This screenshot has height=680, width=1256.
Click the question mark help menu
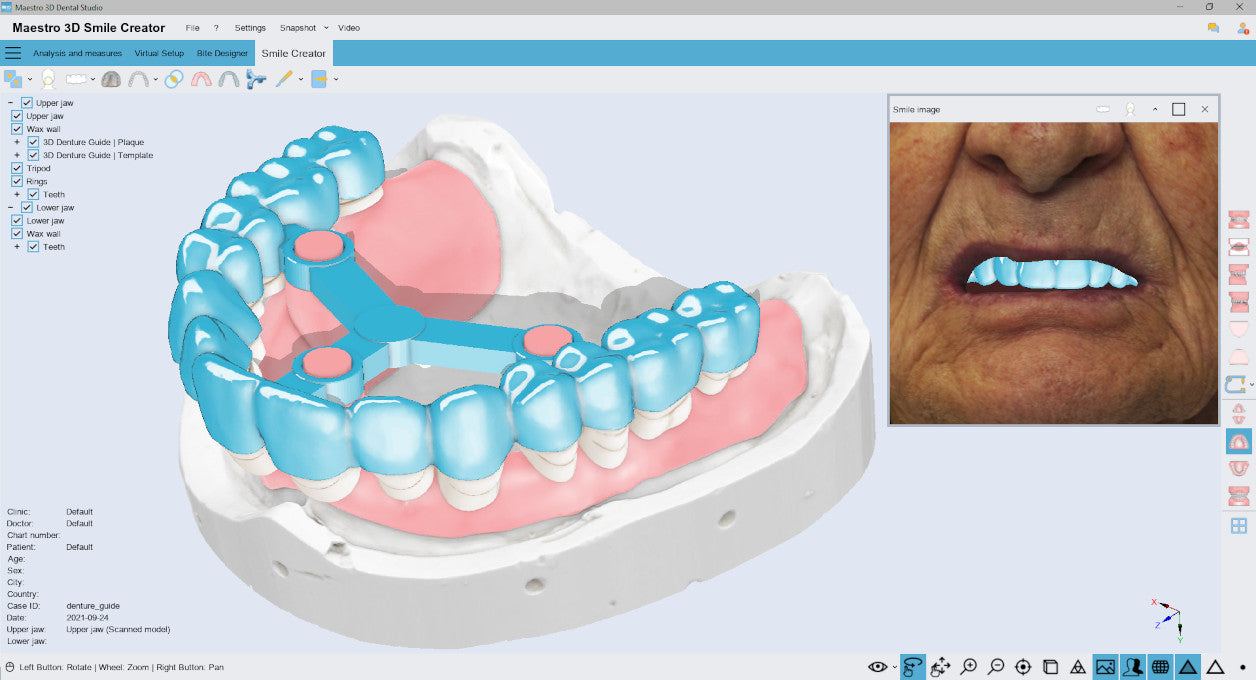coord(216,28)
